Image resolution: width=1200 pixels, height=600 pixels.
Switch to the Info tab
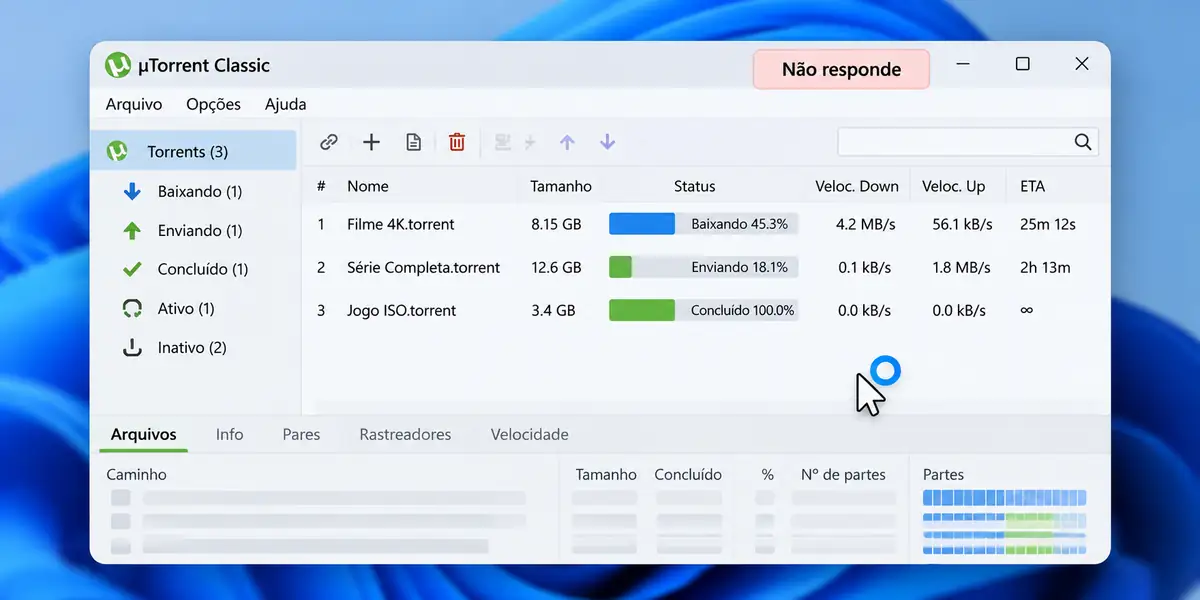click(x=229, y=434)
